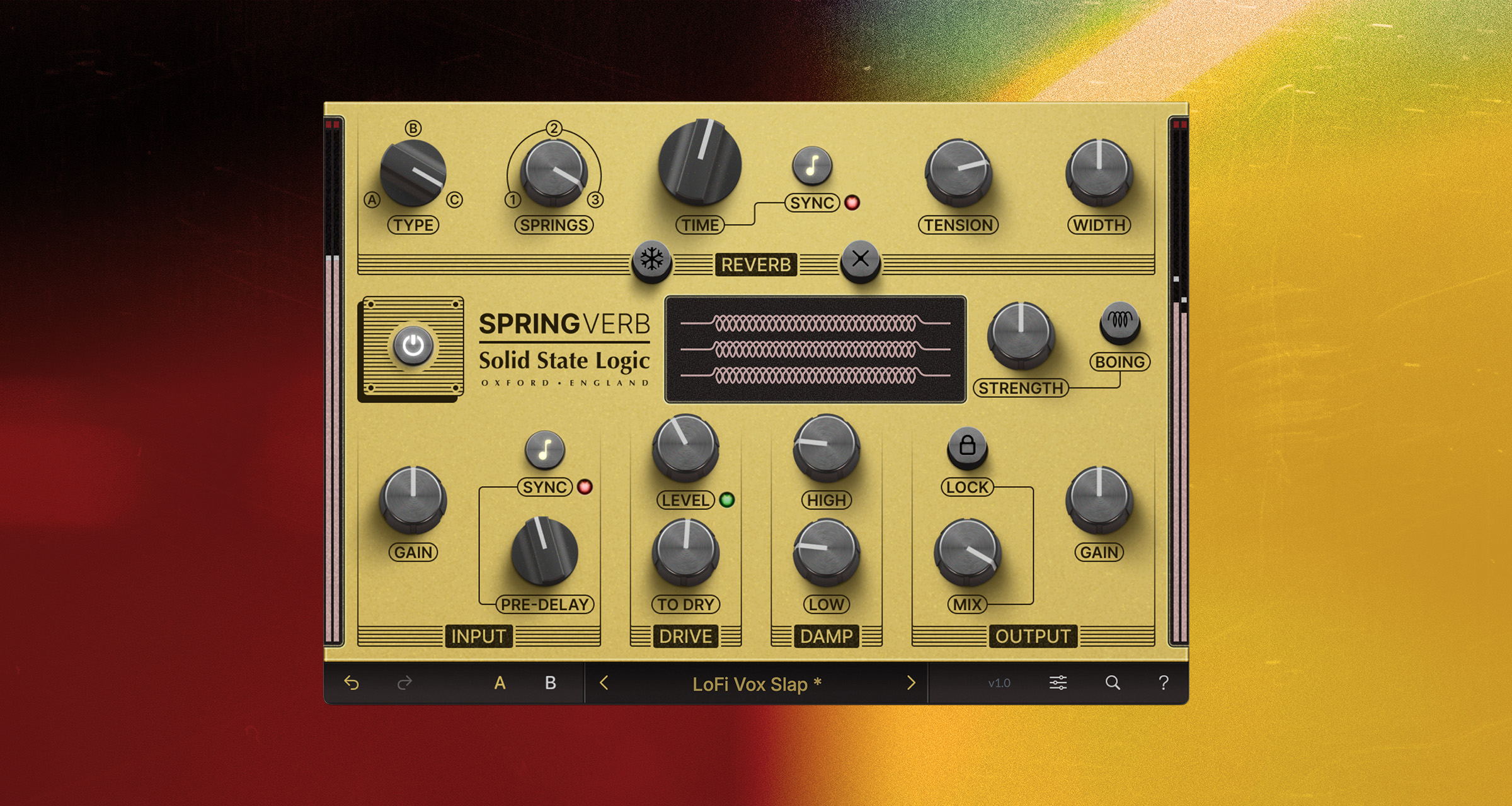Go to next preset with right chevron

911,683
